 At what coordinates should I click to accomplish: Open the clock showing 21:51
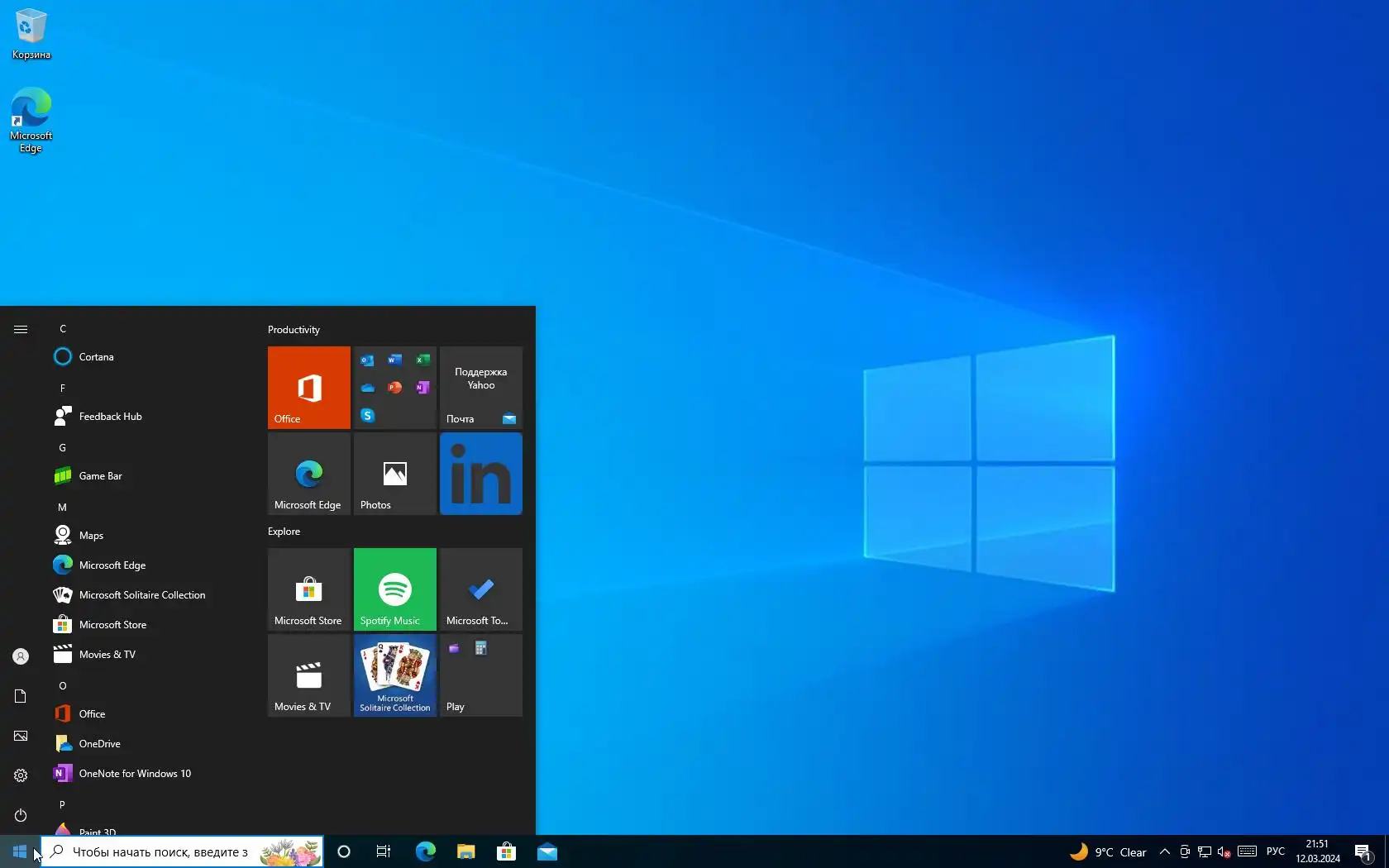coord(1318,851)
